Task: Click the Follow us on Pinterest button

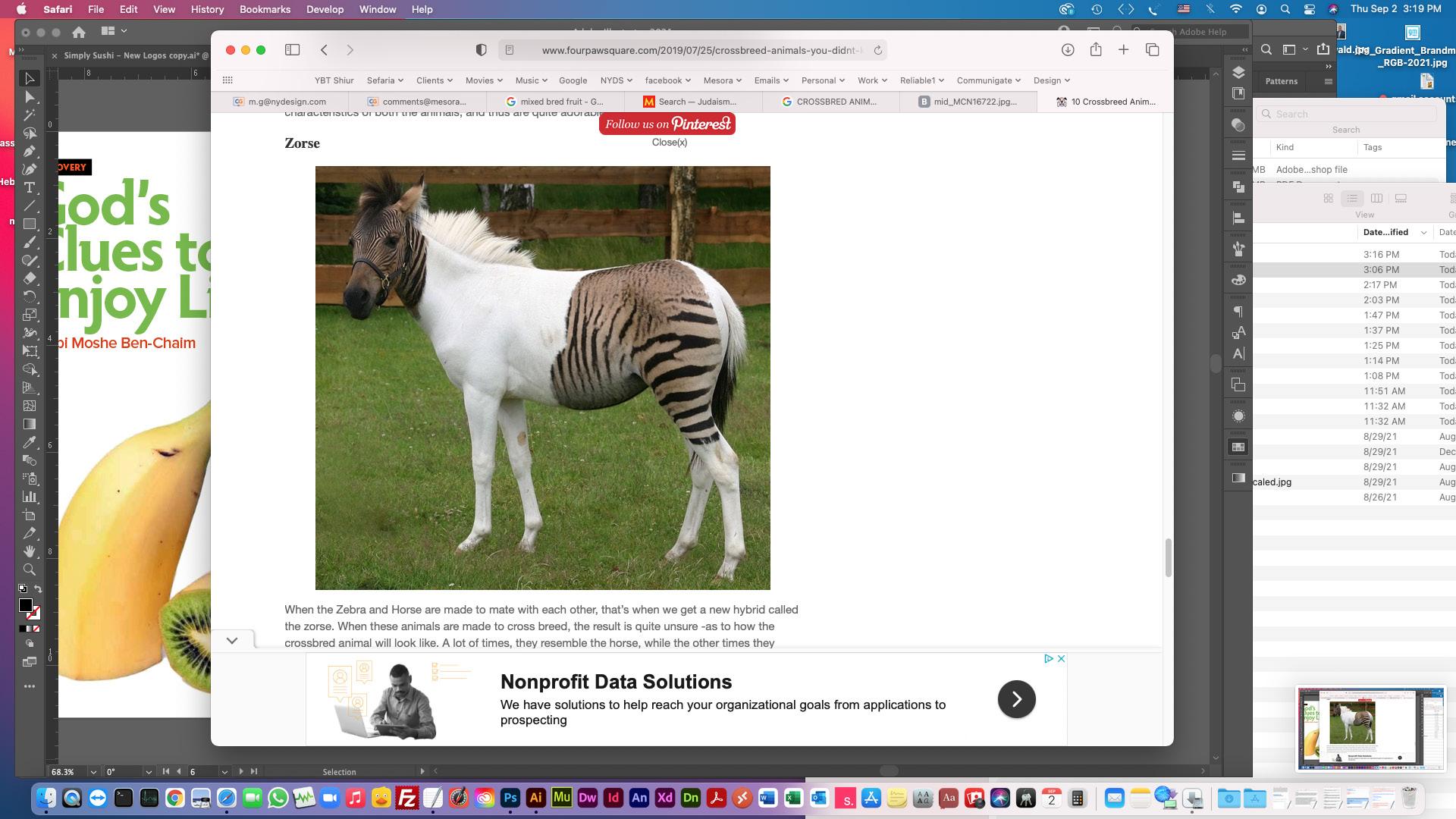Action: 667,124
